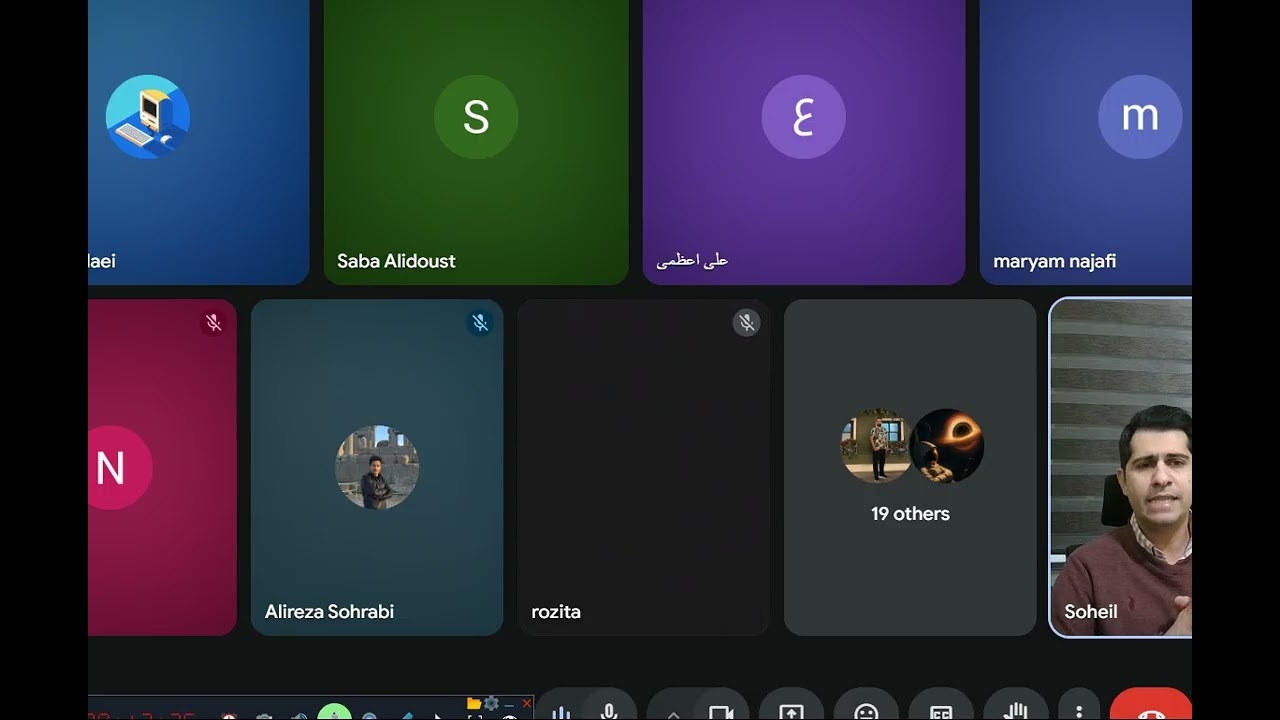Image resolution: width=1280 pixels, height=720 pixels.
Task: Select Soheil's live video tile
Action: tap(1120, 467)
